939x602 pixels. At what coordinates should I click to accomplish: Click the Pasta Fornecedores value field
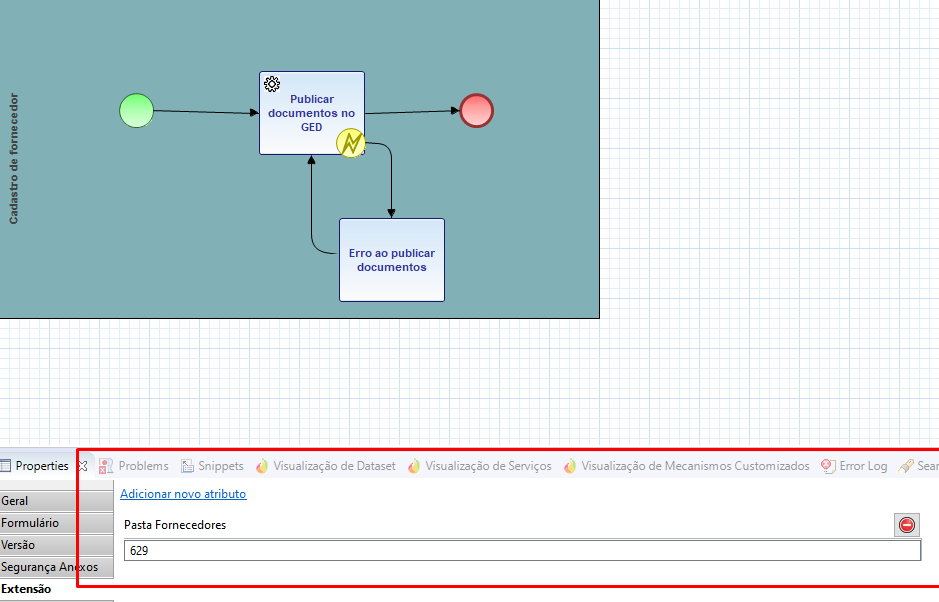[522, 550]
